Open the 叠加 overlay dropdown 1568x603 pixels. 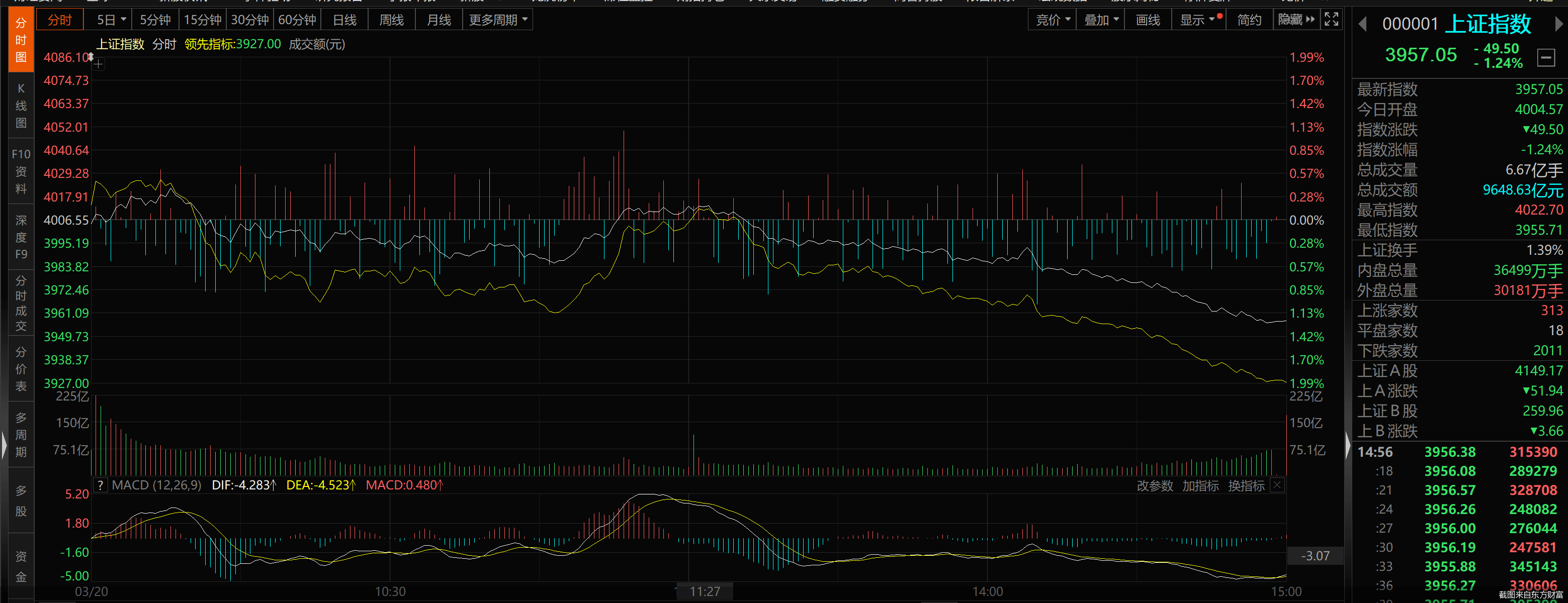[1100, 20]
